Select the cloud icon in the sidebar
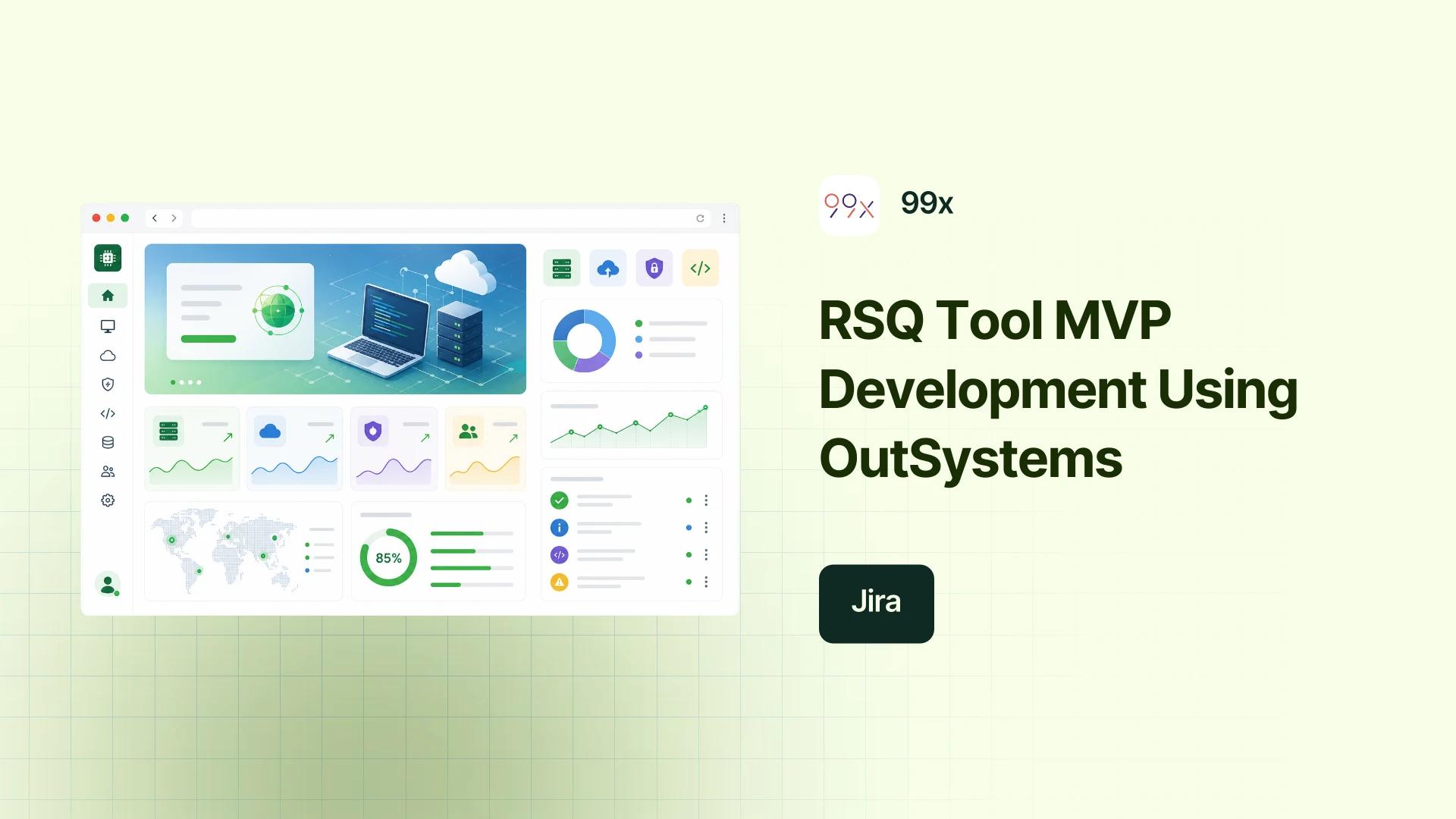 point(108,356)
